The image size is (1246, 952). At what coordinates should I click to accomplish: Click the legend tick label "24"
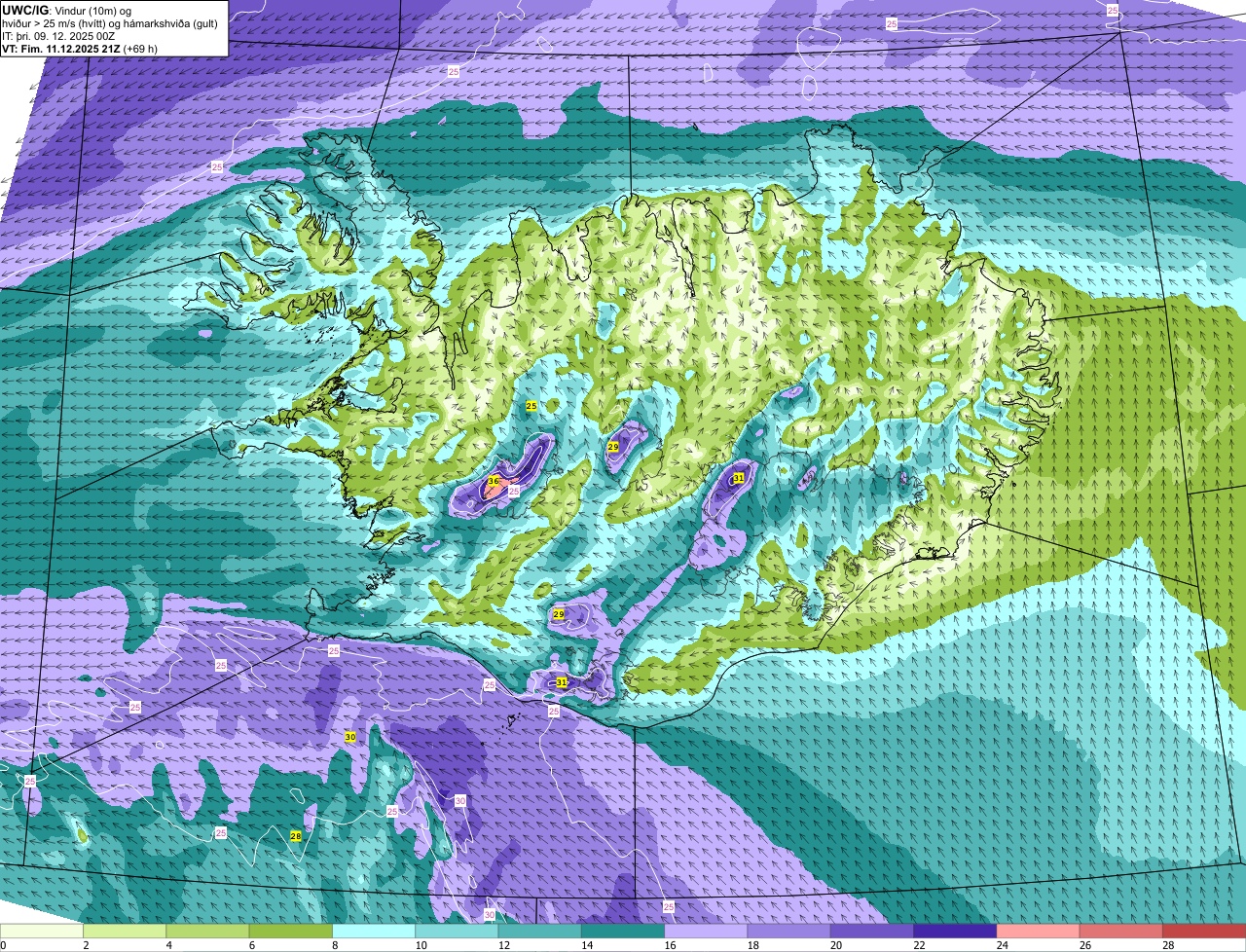coord(1001,945)
